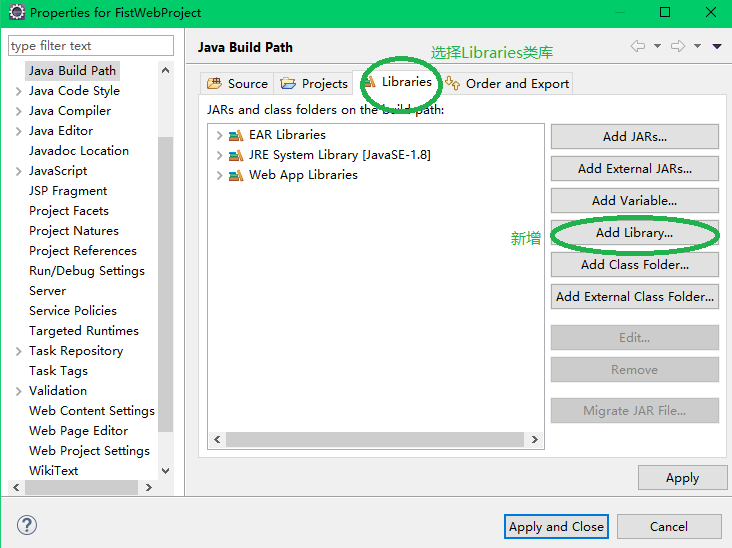Click the Source tab folder icon
This screenshot has width=732, height=548.
pyautogui.click(x=214, y=84)
